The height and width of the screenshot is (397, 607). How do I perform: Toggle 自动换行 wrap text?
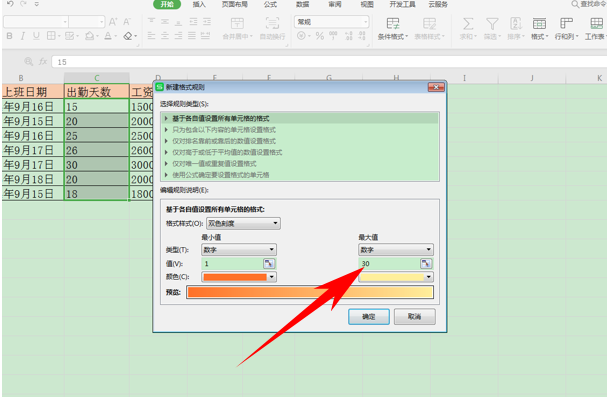coord(272,29)
